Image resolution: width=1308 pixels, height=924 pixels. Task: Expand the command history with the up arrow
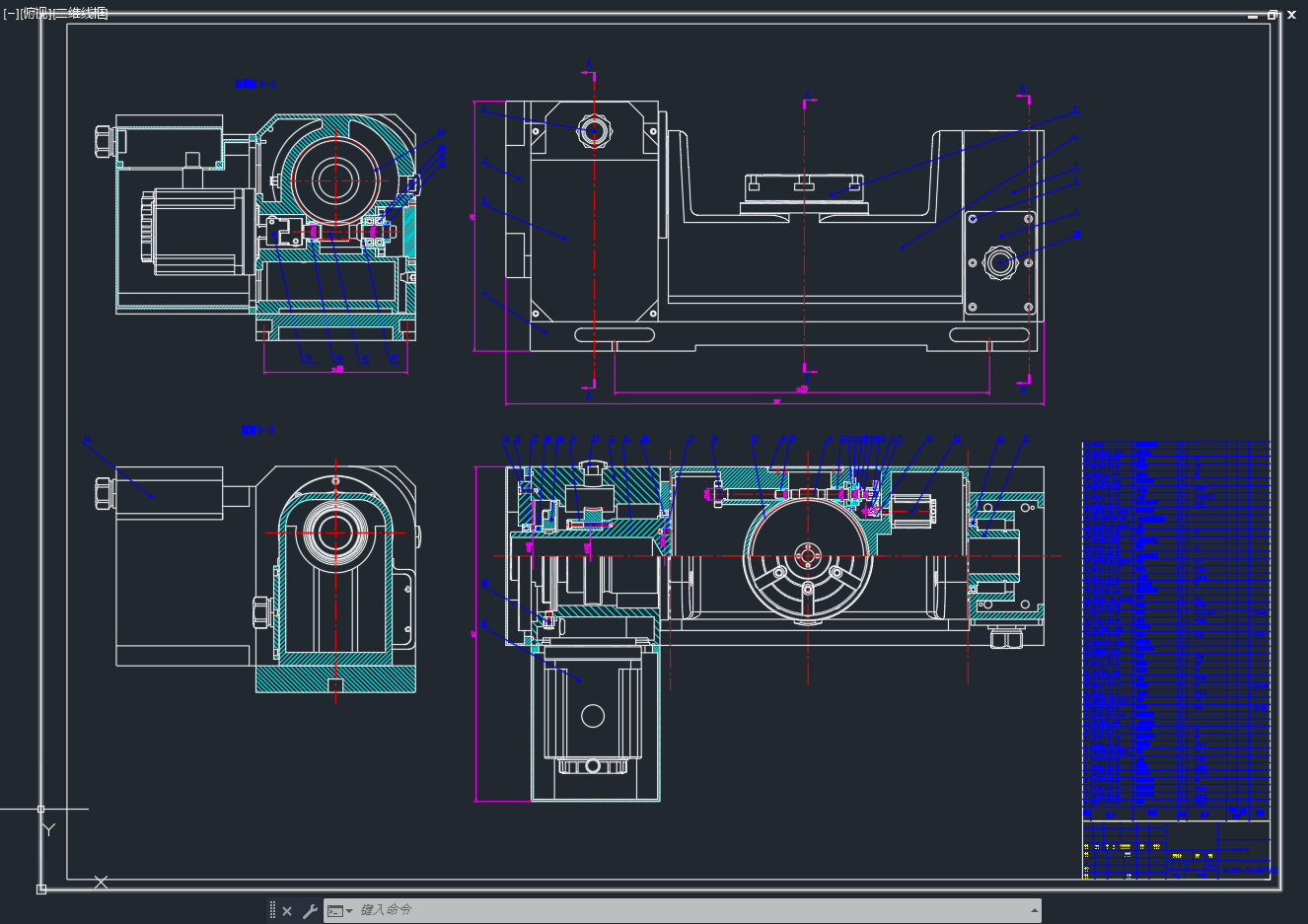point(1034,910)
